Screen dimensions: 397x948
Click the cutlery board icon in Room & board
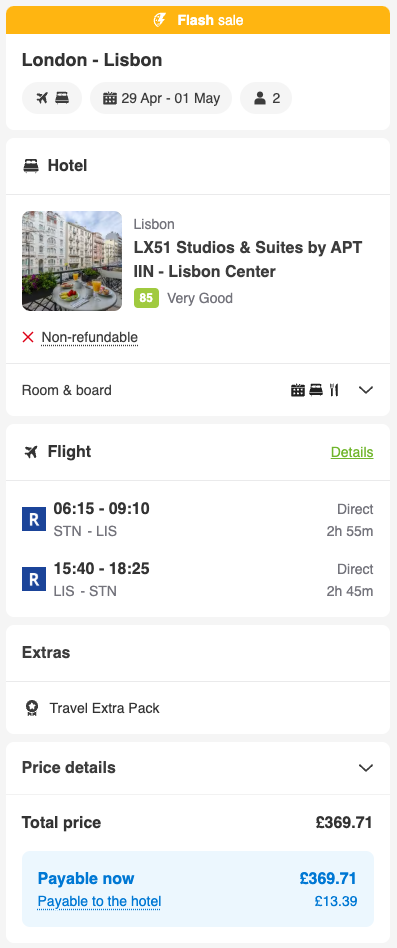(334, 390)
